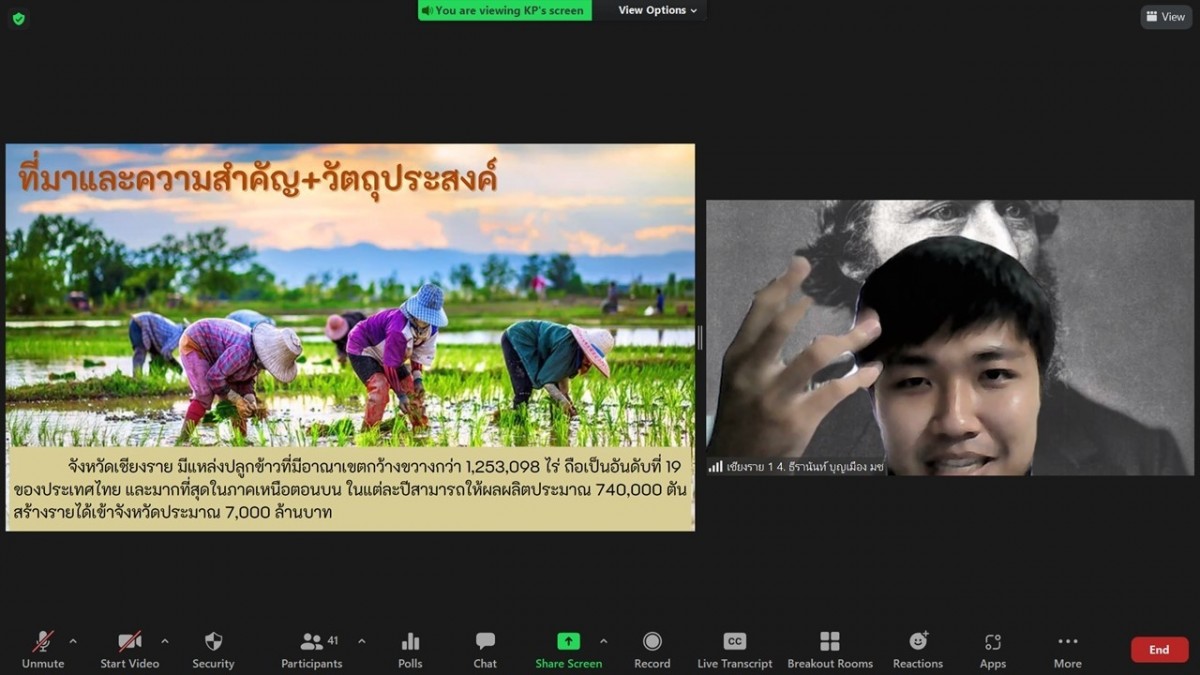Click the signal strength icon on video tile

click(716, 467)
